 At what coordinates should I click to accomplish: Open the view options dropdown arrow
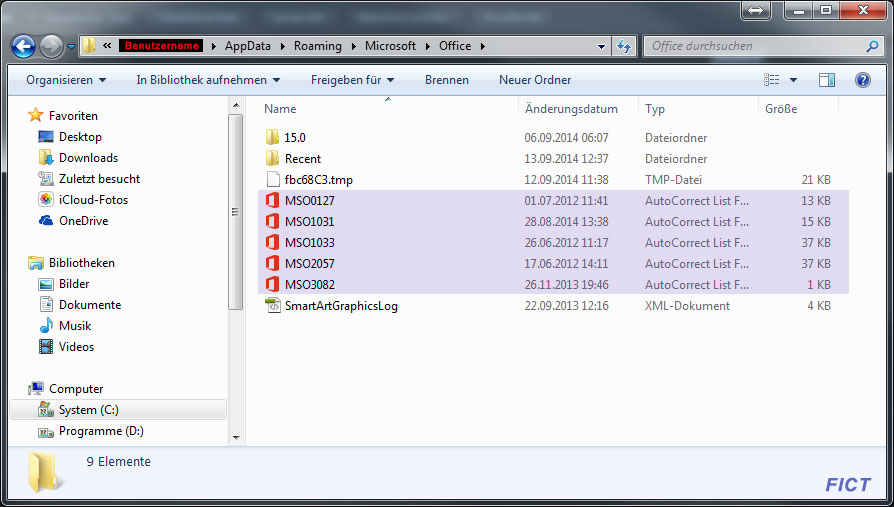point(793,80)
